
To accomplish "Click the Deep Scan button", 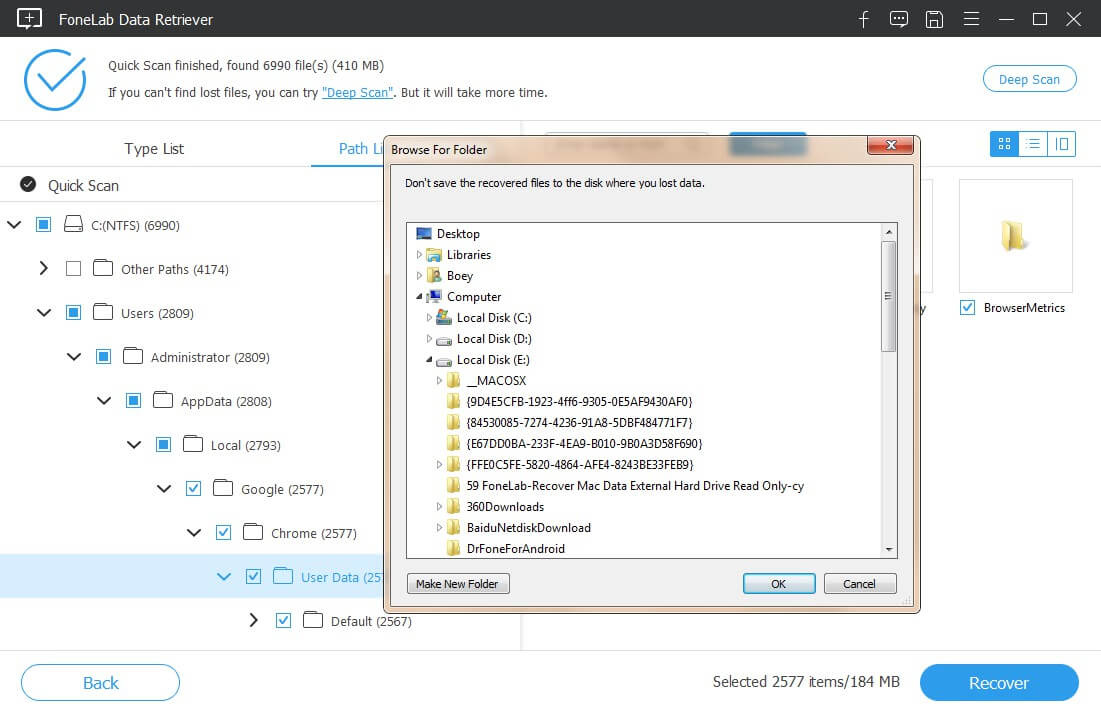I will [x=1029, y=79].
